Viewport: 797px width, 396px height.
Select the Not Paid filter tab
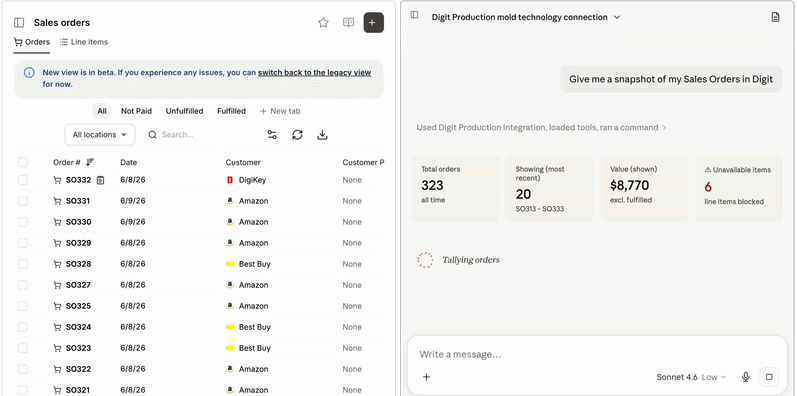[136, 111]
